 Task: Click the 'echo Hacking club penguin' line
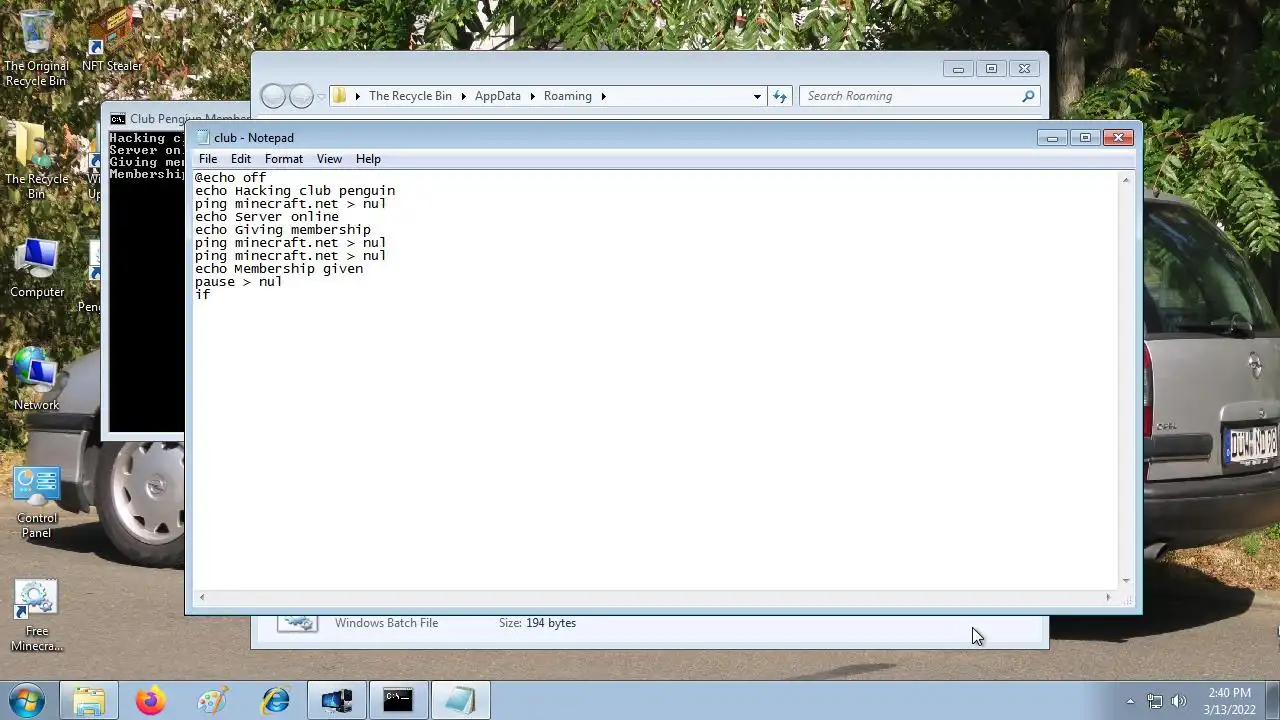pyautogui.click(x=295, y=191)
